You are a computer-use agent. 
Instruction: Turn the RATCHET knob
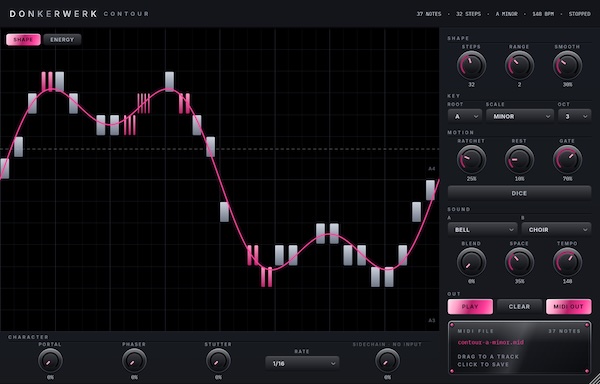(x=471, y=159)
